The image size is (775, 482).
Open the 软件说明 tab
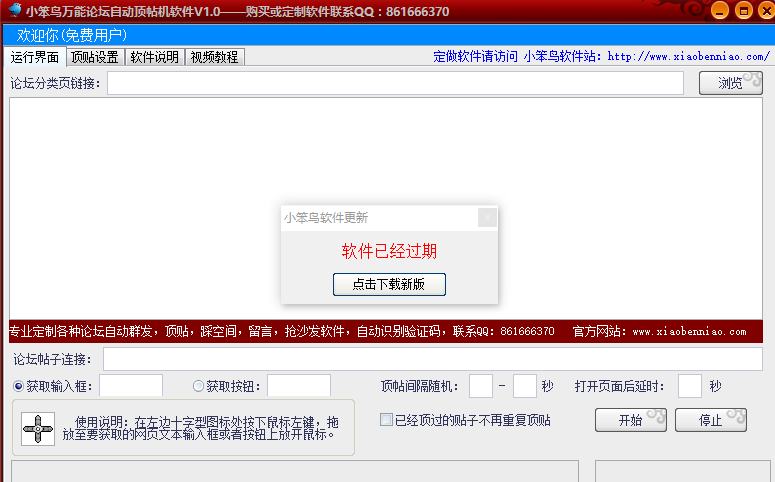pos(155,57)
